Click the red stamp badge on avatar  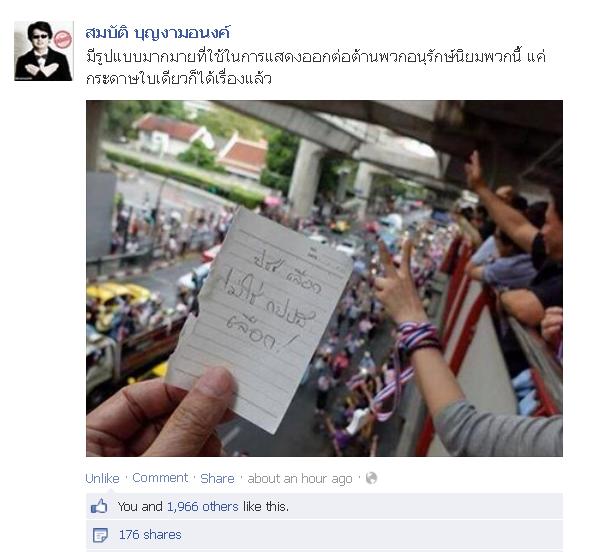pos(62,39)
